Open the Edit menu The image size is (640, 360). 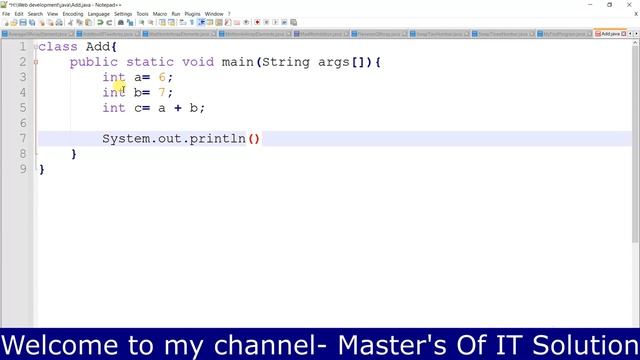pyautogui.click(x=19, y=14)
